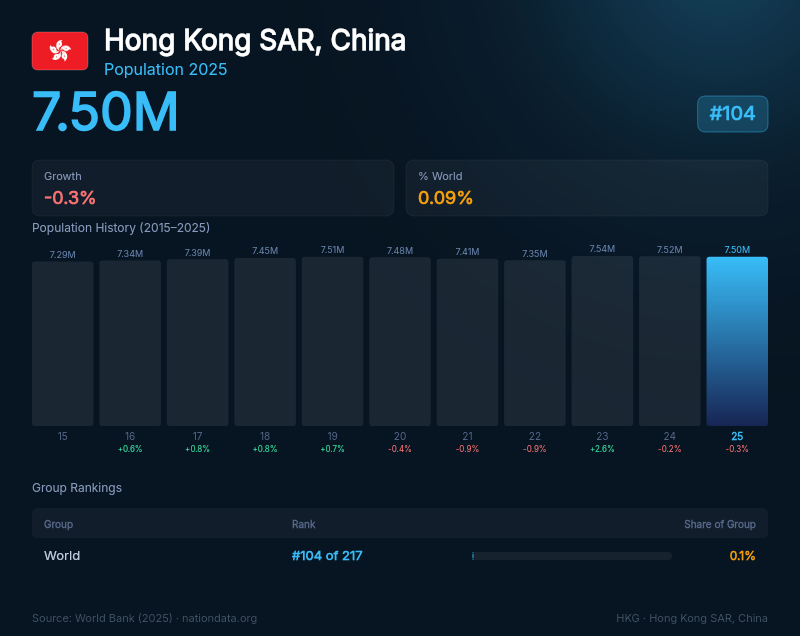Click the 7.50M headline population figure
The height and width of the screenshot is (636, 800).
105,111
